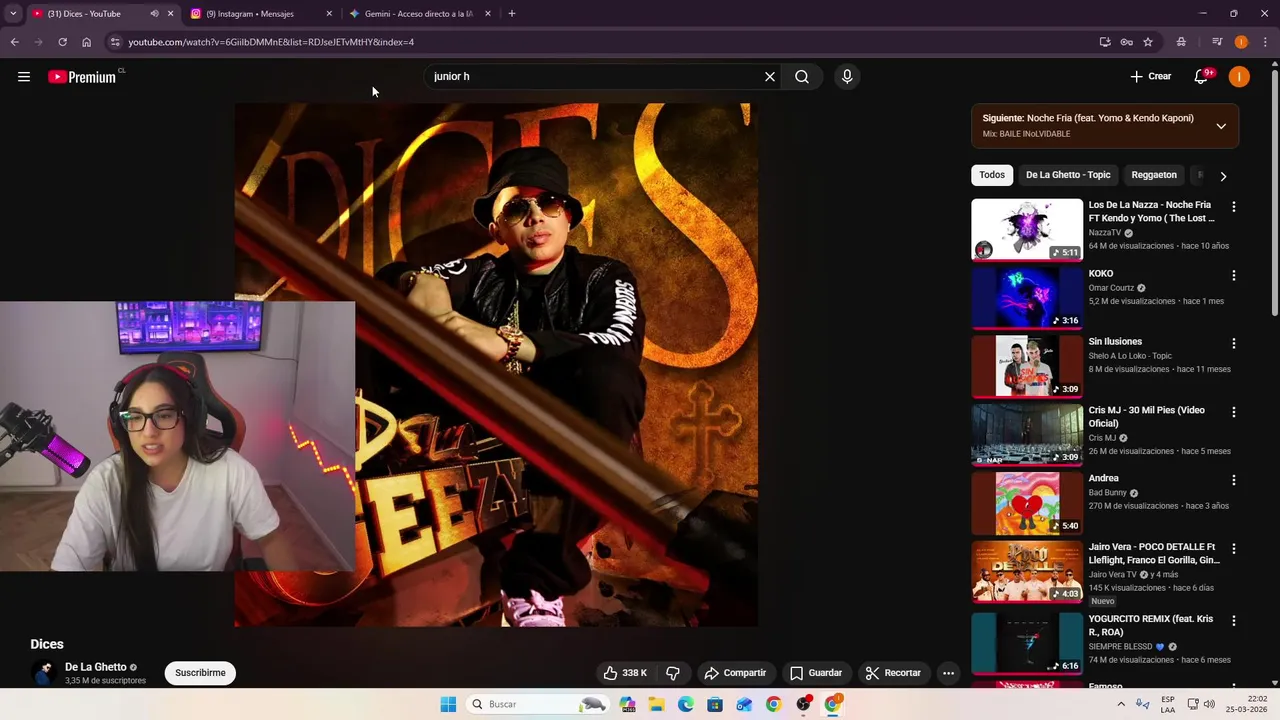Image resolution: width=1280 pixels, height=720 pixels.
Task: Open a new browser tab
Action: (x=512, y=14)
